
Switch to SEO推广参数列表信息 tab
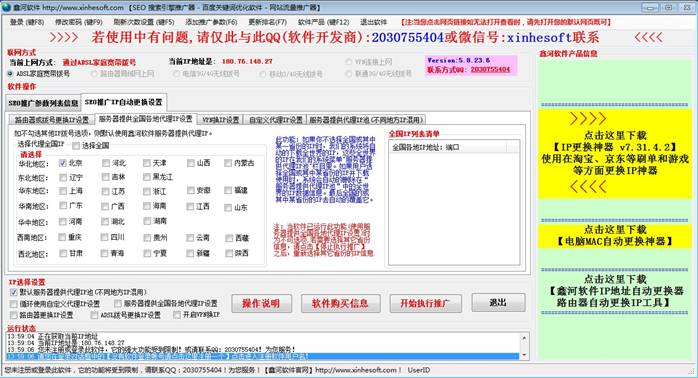43,103
